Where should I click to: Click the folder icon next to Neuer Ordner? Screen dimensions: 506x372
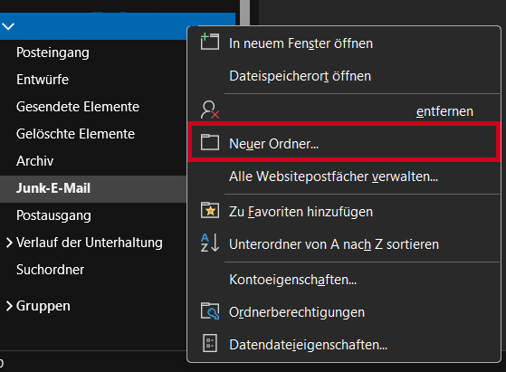point(210,142)
